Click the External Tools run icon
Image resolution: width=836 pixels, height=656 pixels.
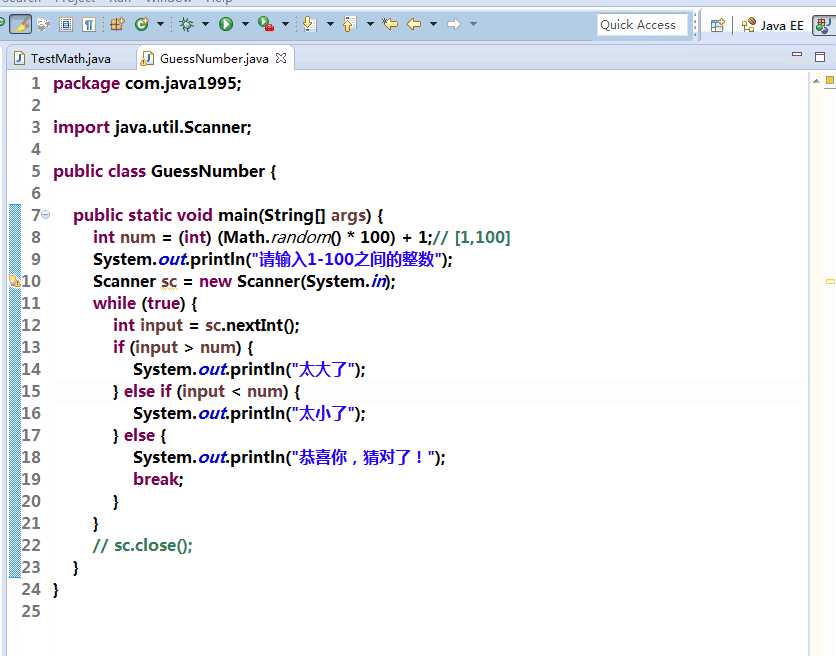266,24
